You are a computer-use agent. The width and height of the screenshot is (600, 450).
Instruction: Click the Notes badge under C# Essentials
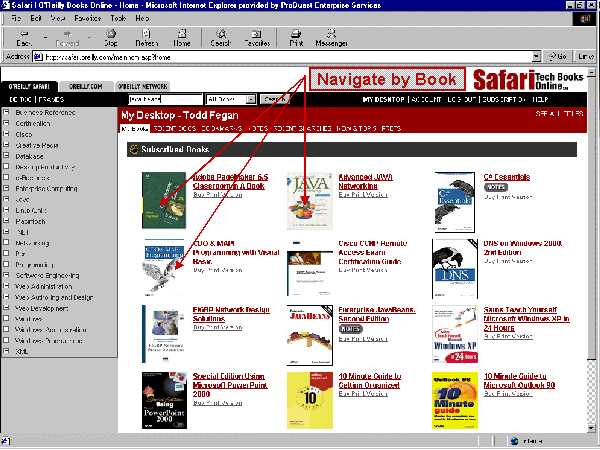point(496,187)
